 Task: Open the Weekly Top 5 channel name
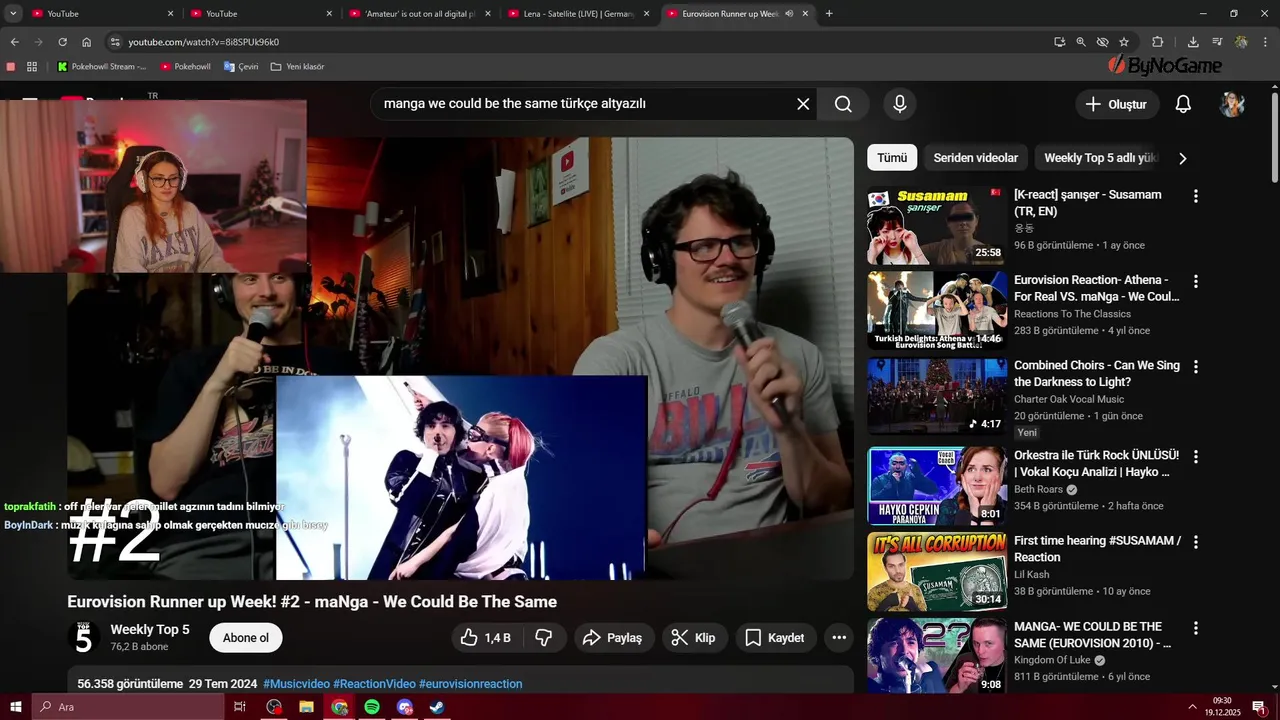(150, 629)
